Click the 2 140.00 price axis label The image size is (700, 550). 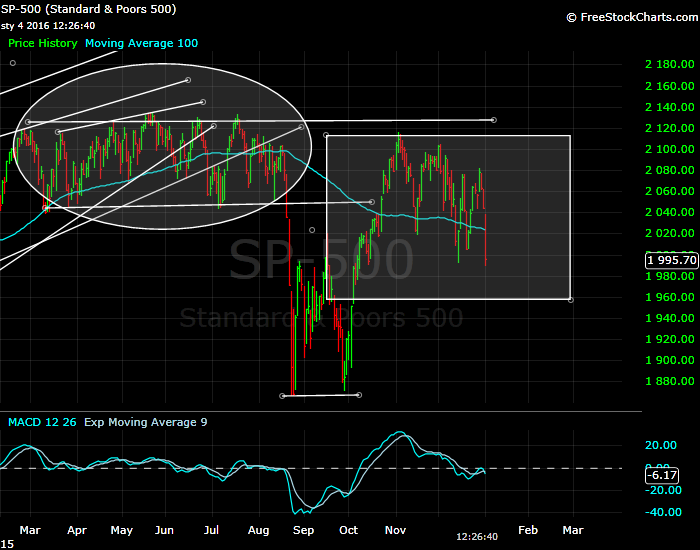pyautogui.click(x=670, y=107)
